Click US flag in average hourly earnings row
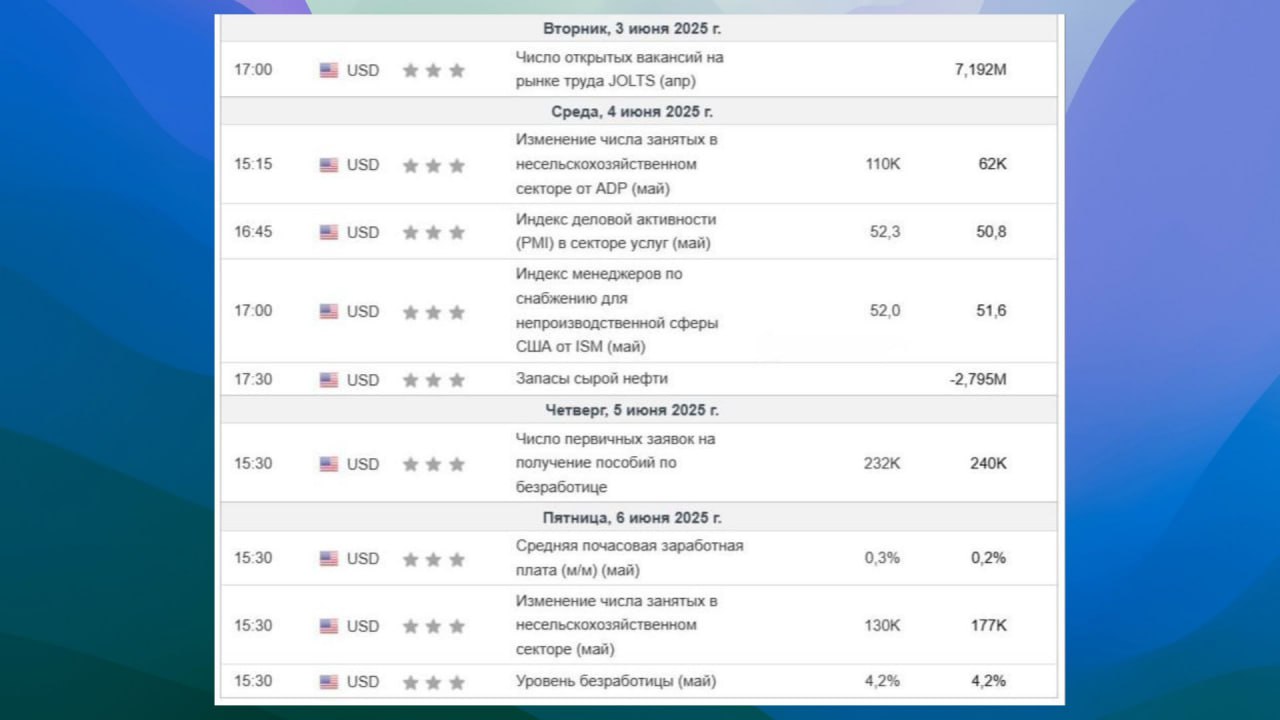 coord(329,559)
